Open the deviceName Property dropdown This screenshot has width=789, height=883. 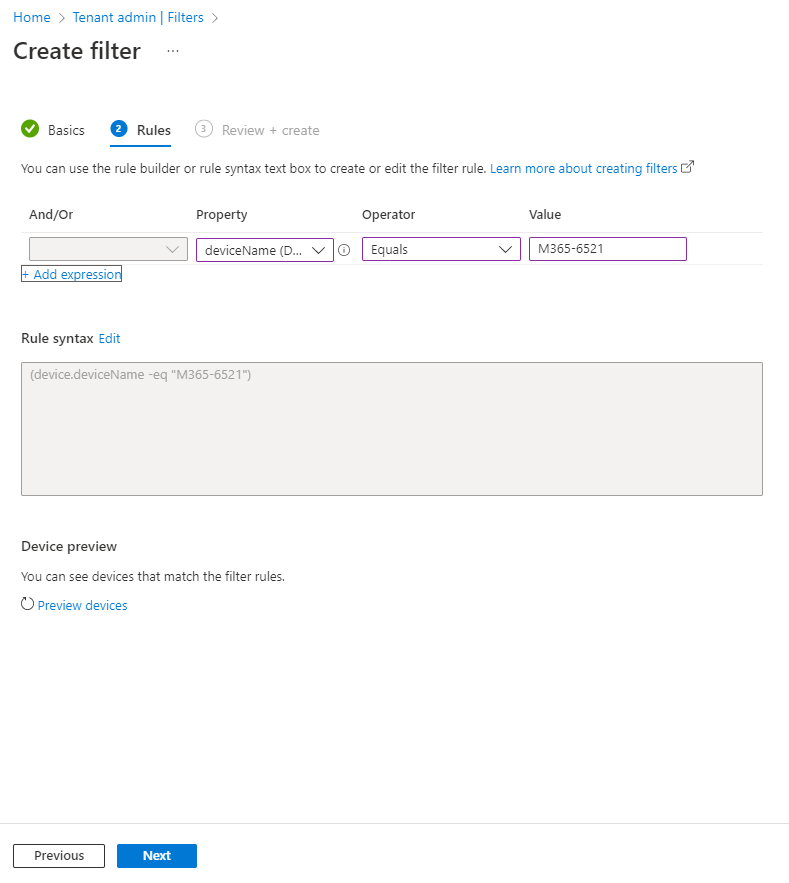[x=264, y=250]
